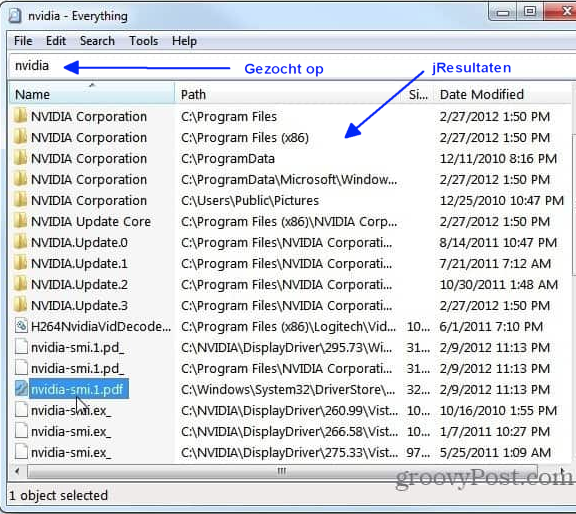
Task: Click the search box containing nvidia
Action: click(x=290, y=67)
